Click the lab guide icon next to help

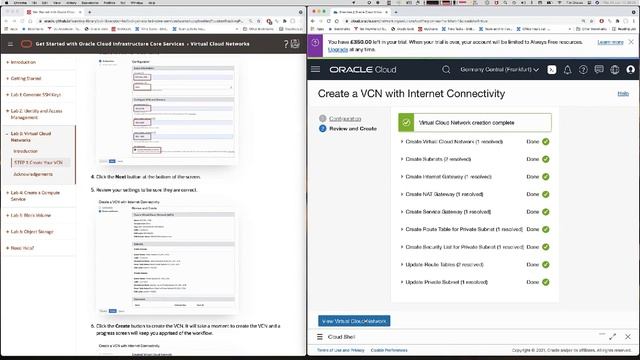295,44
